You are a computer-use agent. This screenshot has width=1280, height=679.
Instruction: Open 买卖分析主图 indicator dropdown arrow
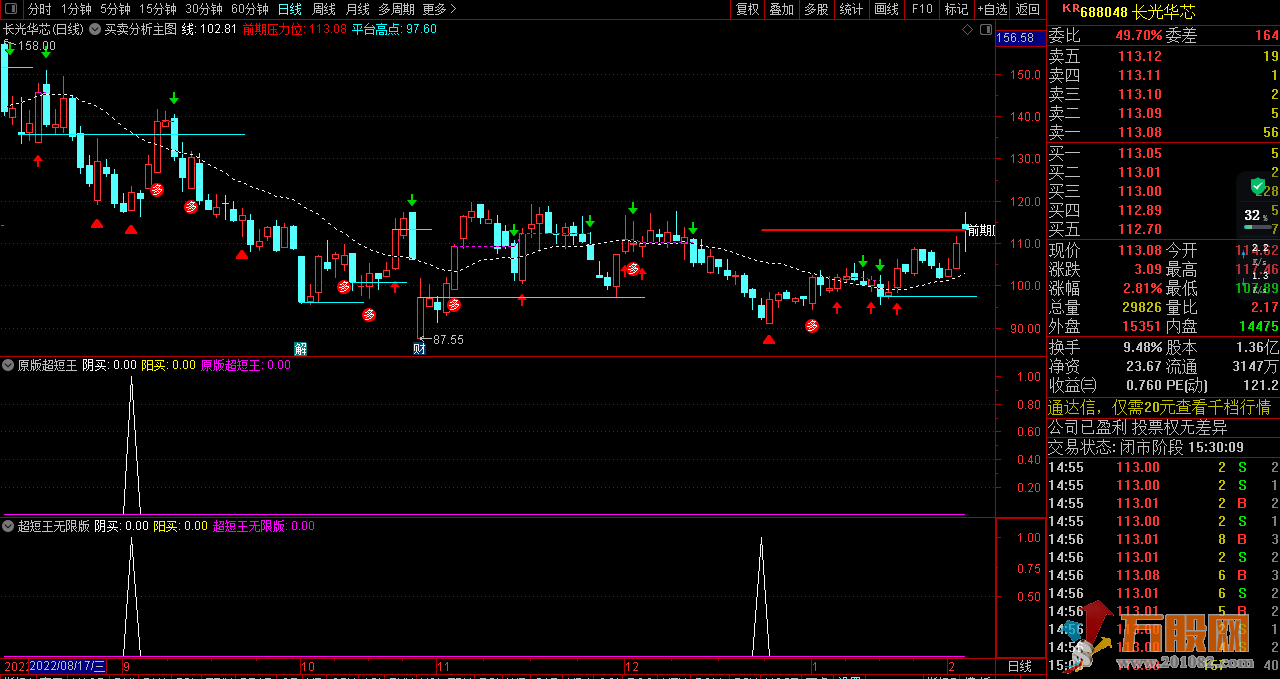tap(95, 30)
